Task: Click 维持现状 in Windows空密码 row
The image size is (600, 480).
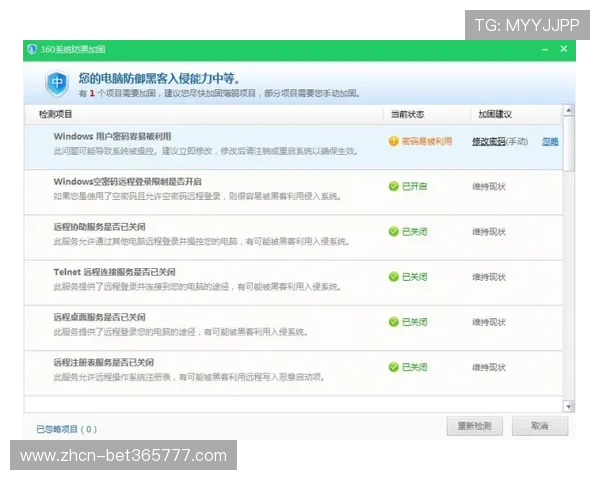Action: pyautogui.click(x=489, y=187)
